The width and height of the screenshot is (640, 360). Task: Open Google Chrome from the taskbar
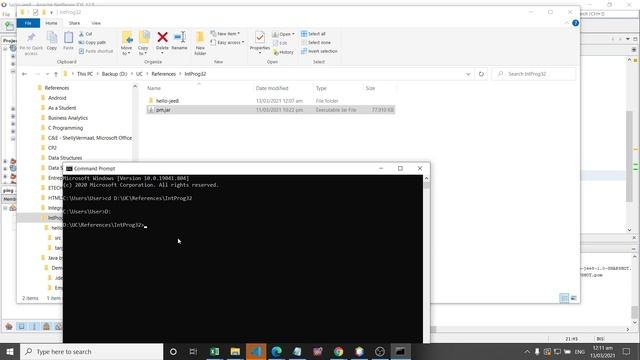[338, 352]
